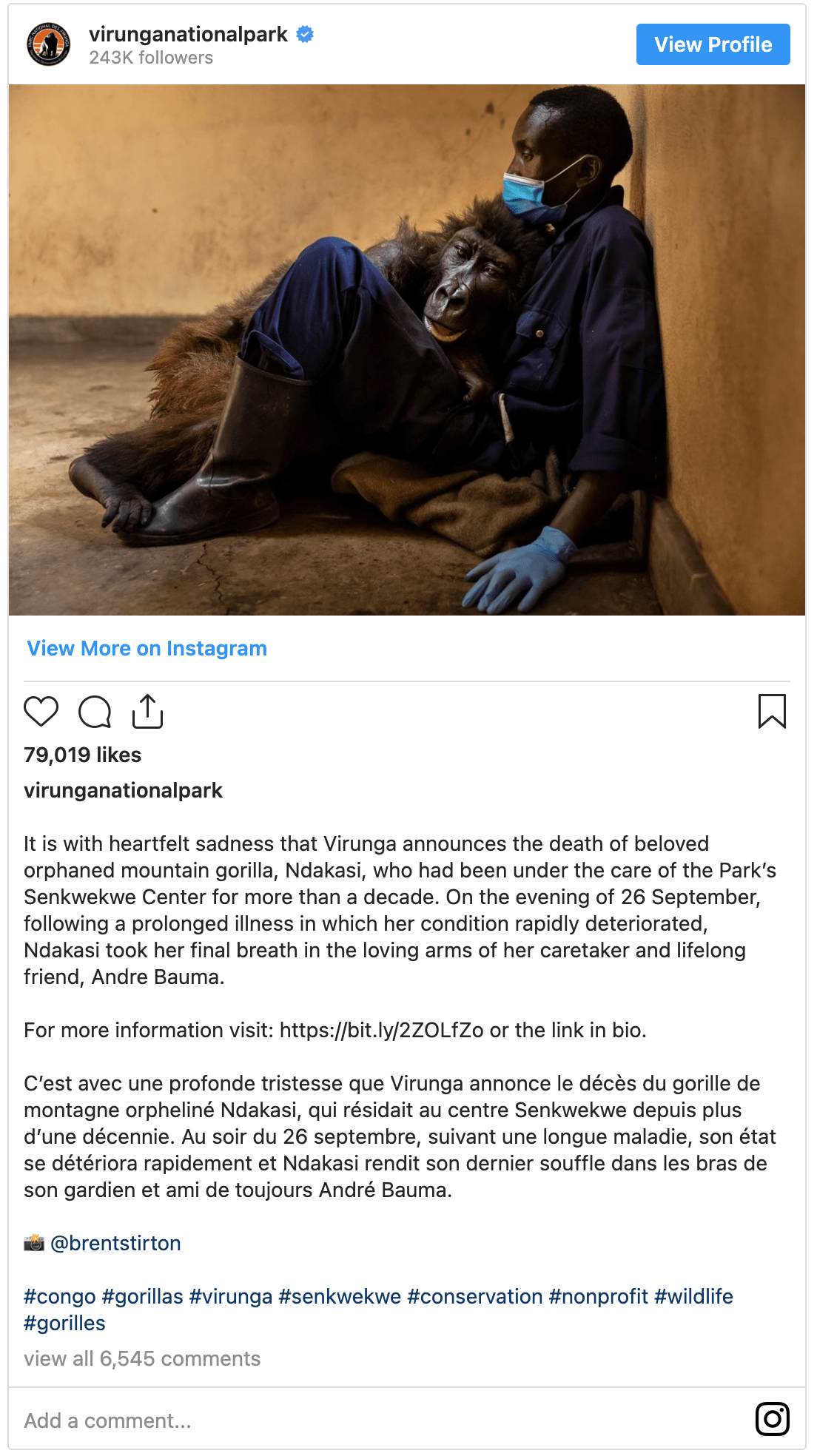
Task: Select the virunganationalpark caption author name
Action: tap(123, 790)
